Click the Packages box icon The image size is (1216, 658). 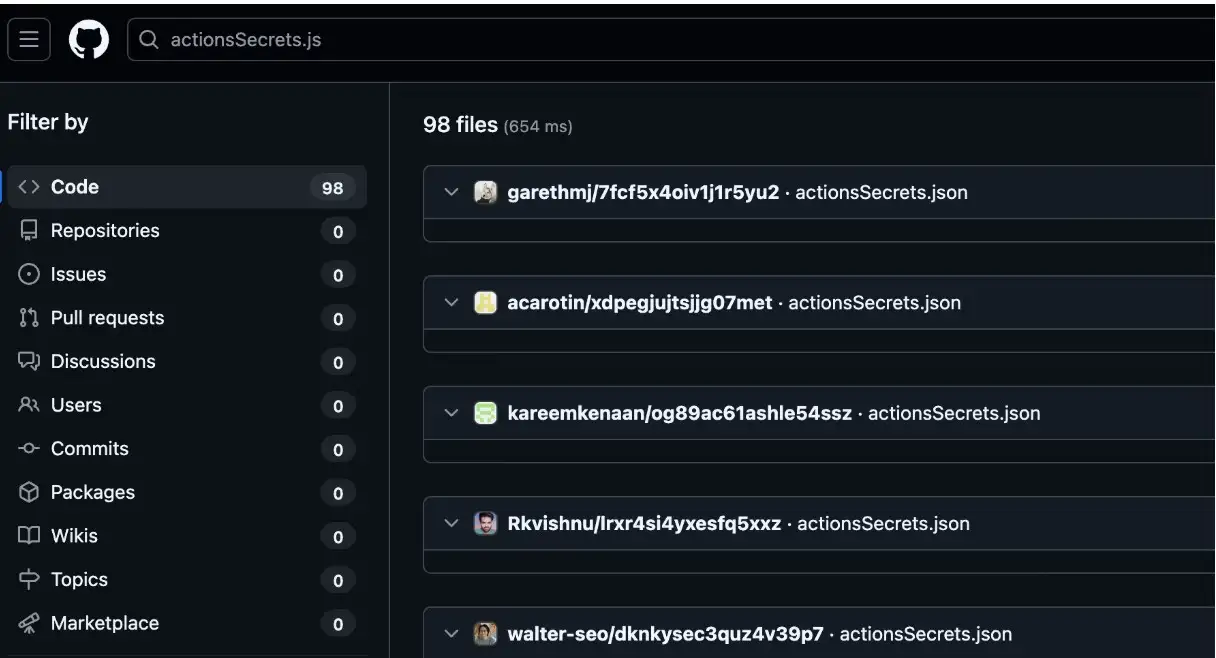(x=28, y=492)
